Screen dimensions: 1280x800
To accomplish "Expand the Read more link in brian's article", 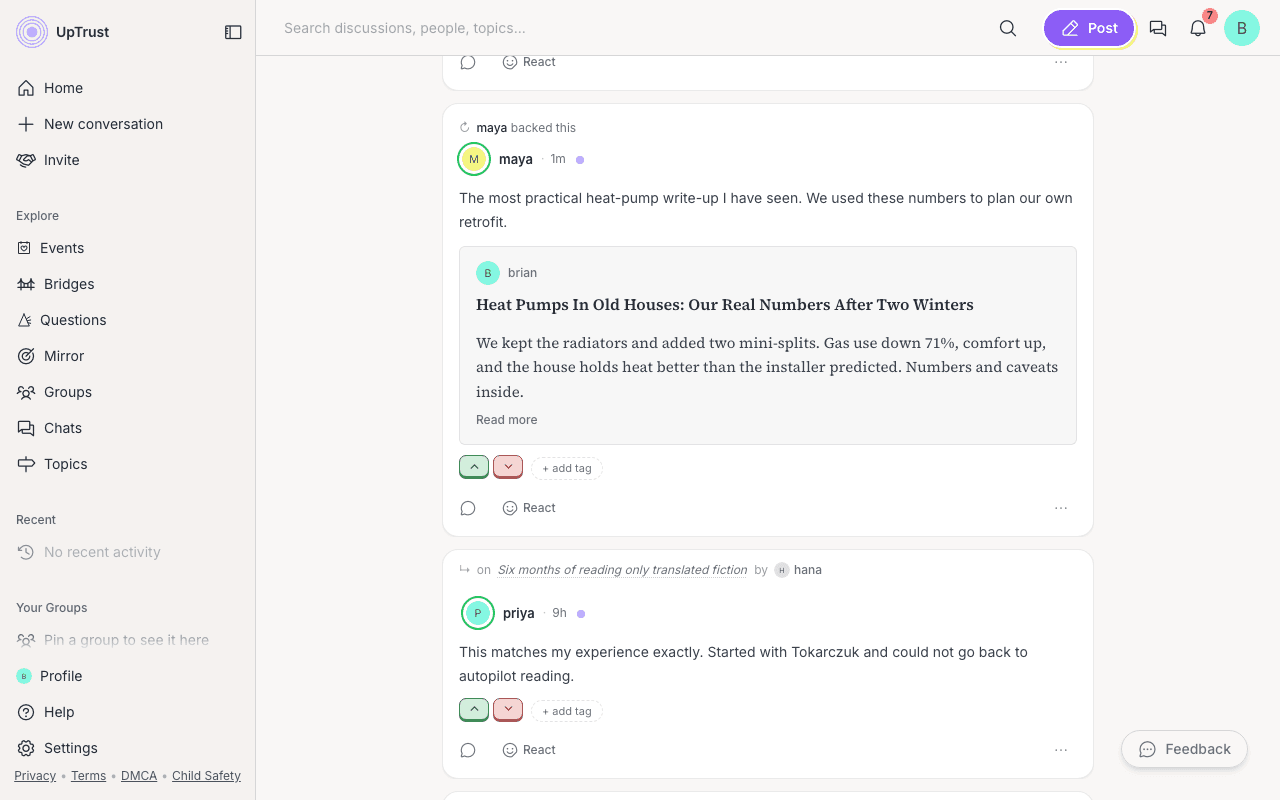I will pyautogui.click(x=506, y=420).
